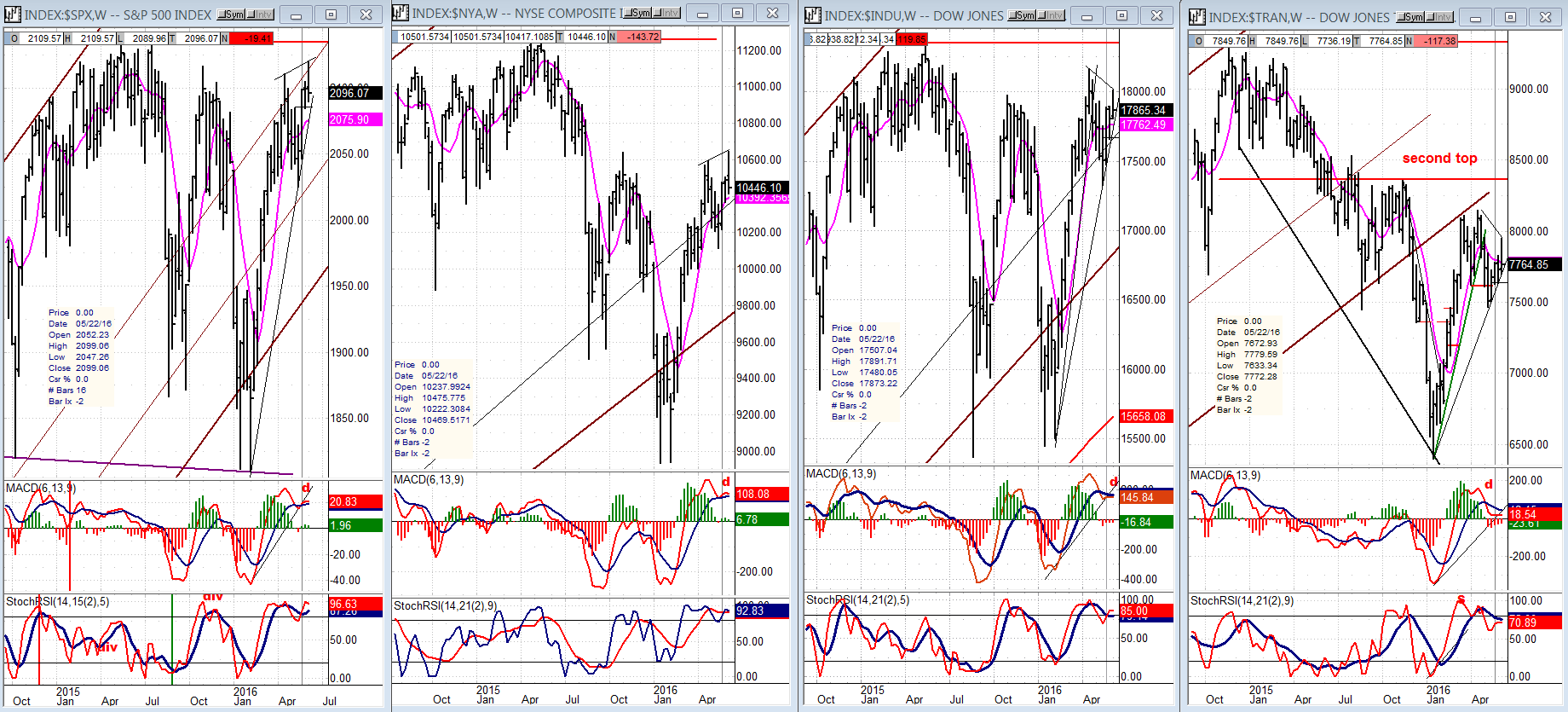Click the StochRSI(14,21(2),5) label in INDU chart

(x=858, y=599)
